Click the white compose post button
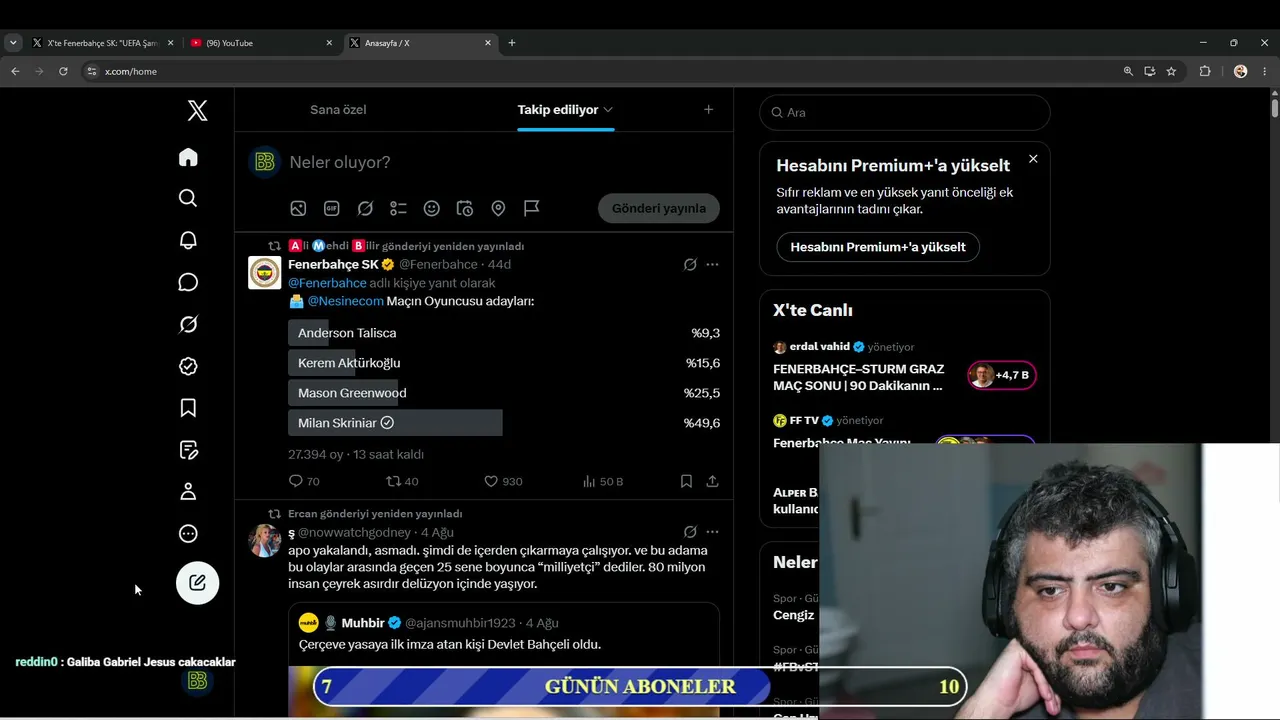Viewport: 1280px width, 720px height. (198, 583)
